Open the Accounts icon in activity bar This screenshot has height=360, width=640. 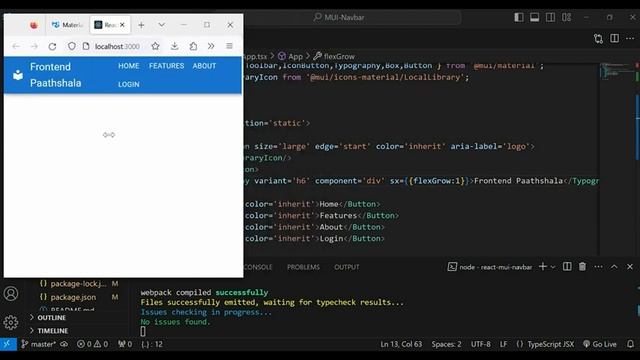[x=11, y=293]
